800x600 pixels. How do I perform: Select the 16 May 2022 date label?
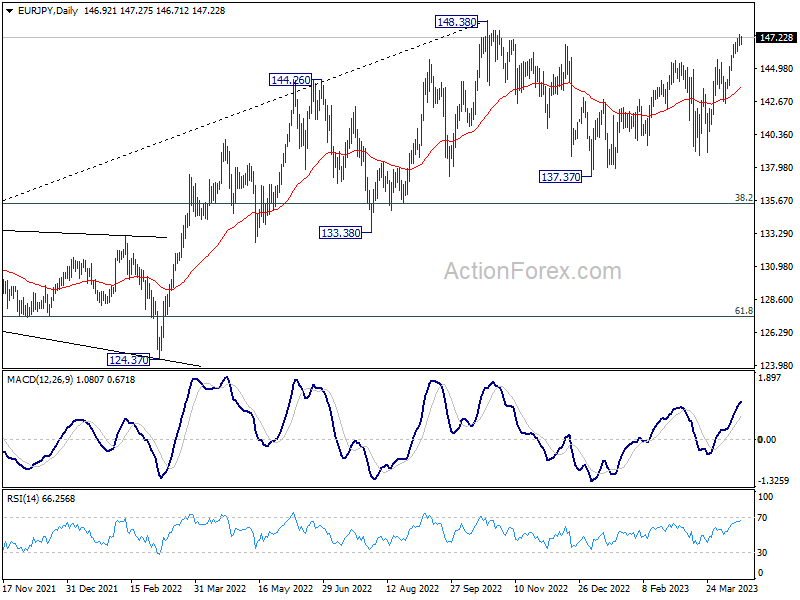[285, 588]
